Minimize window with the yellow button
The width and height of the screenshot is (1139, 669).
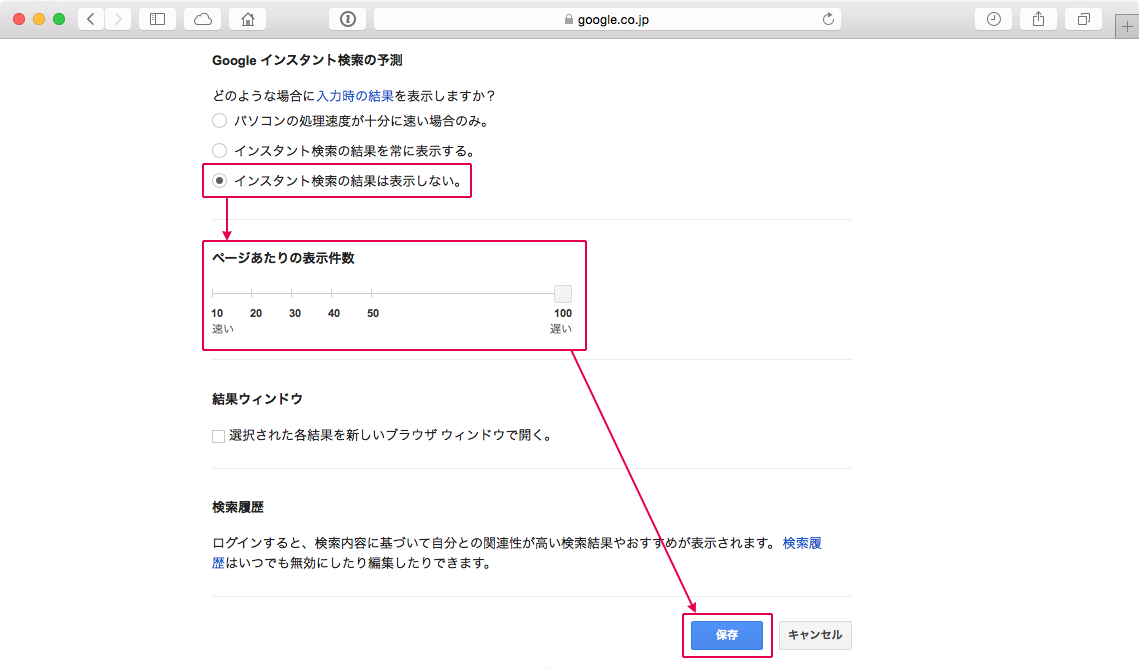pyautogui.click(x=39, y=20)
